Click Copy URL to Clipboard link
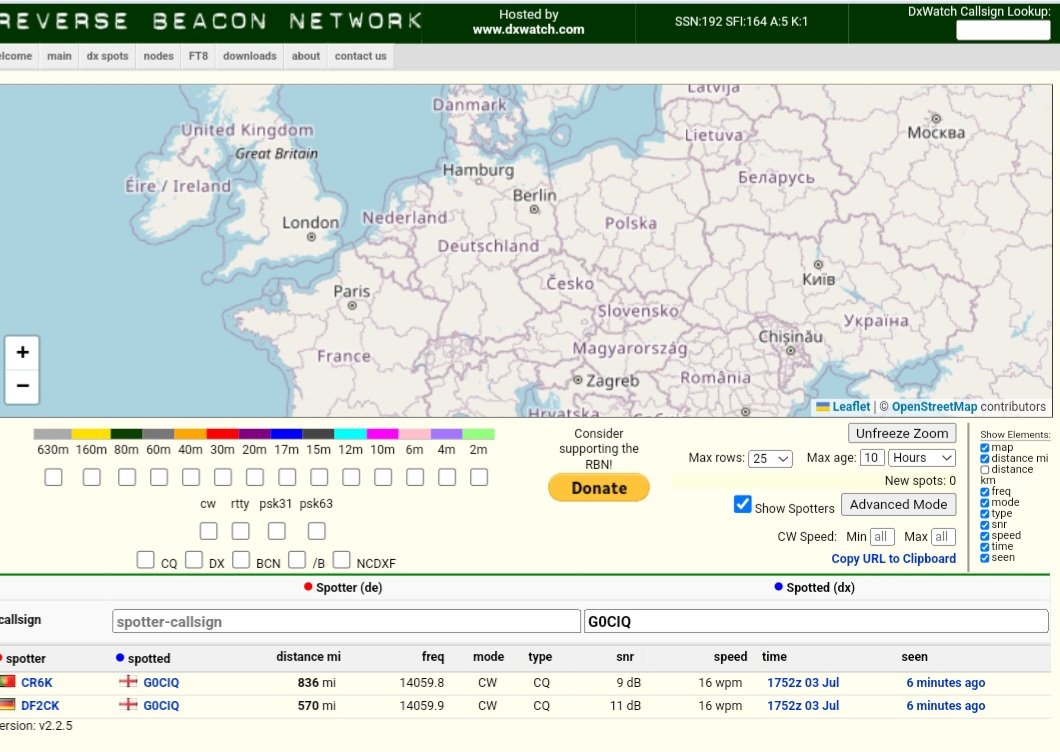This screenshot has height=752, width=1060. (893, 559)
